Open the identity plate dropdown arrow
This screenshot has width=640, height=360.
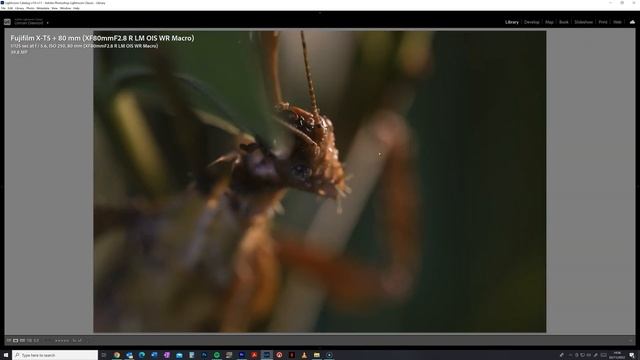pos(47,23)
